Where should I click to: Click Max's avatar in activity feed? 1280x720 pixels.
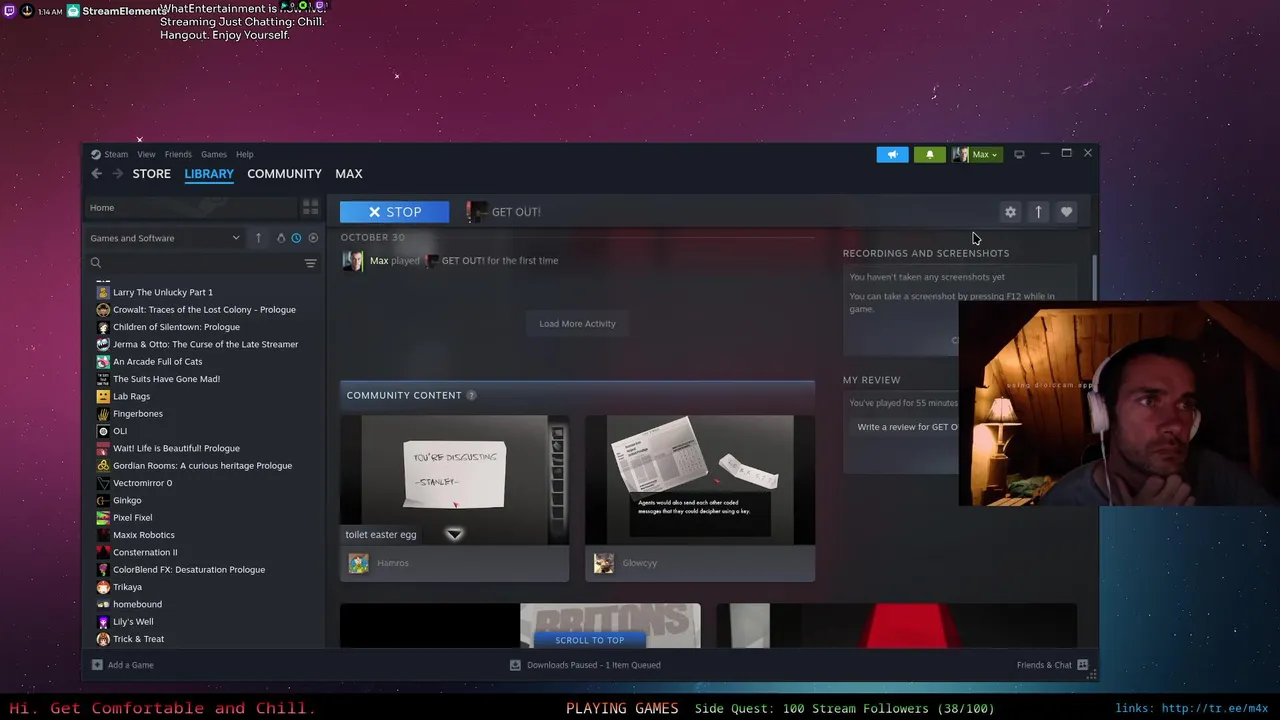pos(352,260)
